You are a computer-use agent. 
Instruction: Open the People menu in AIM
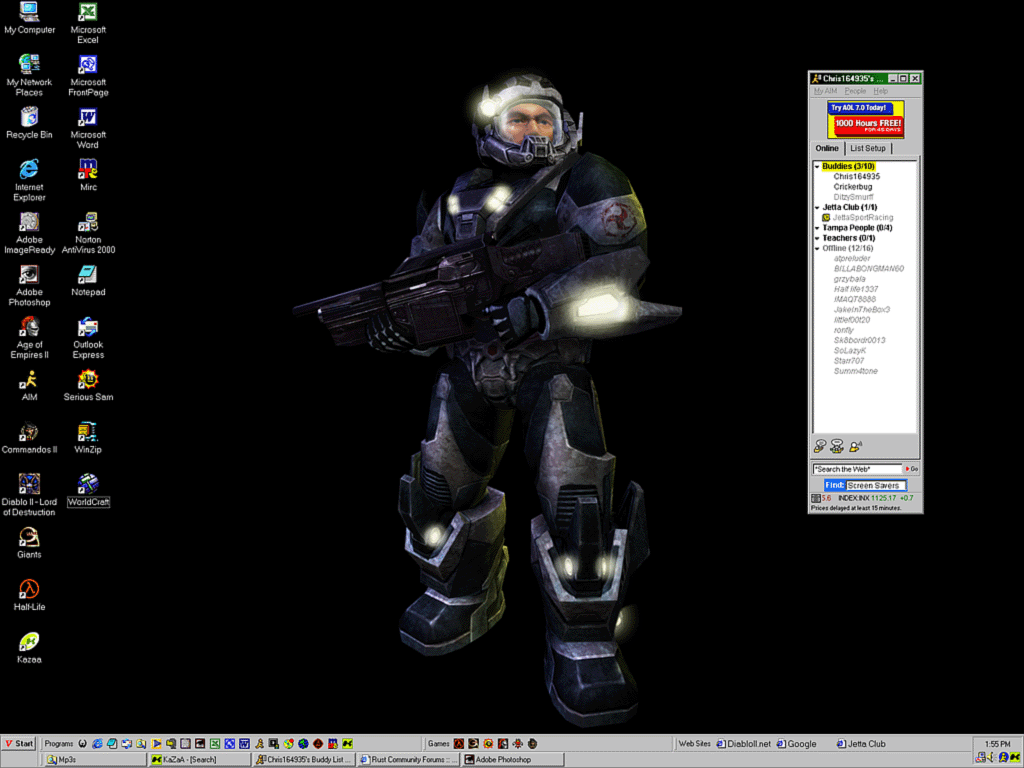tap(855, 91)
